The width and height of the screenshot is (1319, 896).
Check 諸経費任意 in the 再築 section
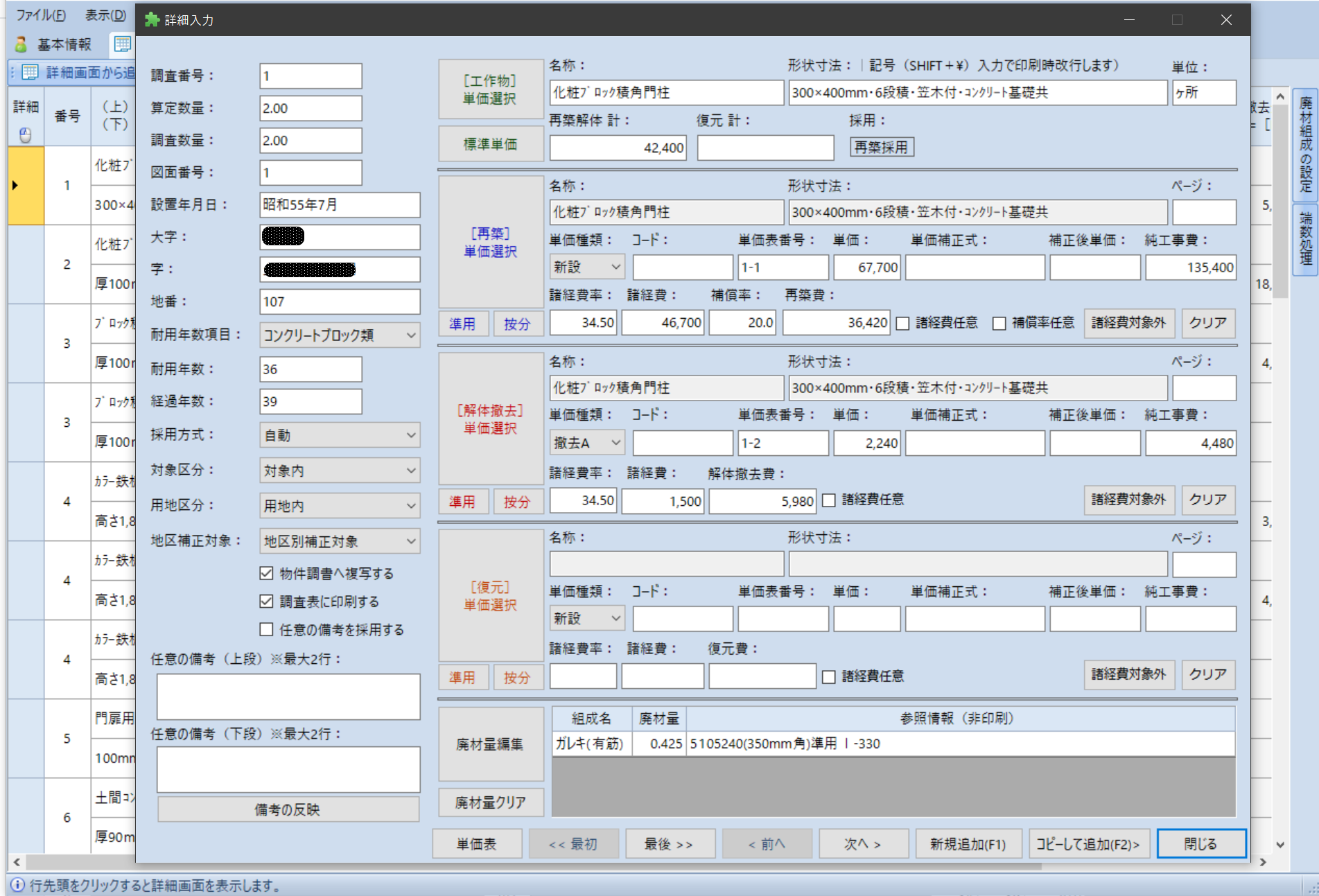click(x=902, y=324)
